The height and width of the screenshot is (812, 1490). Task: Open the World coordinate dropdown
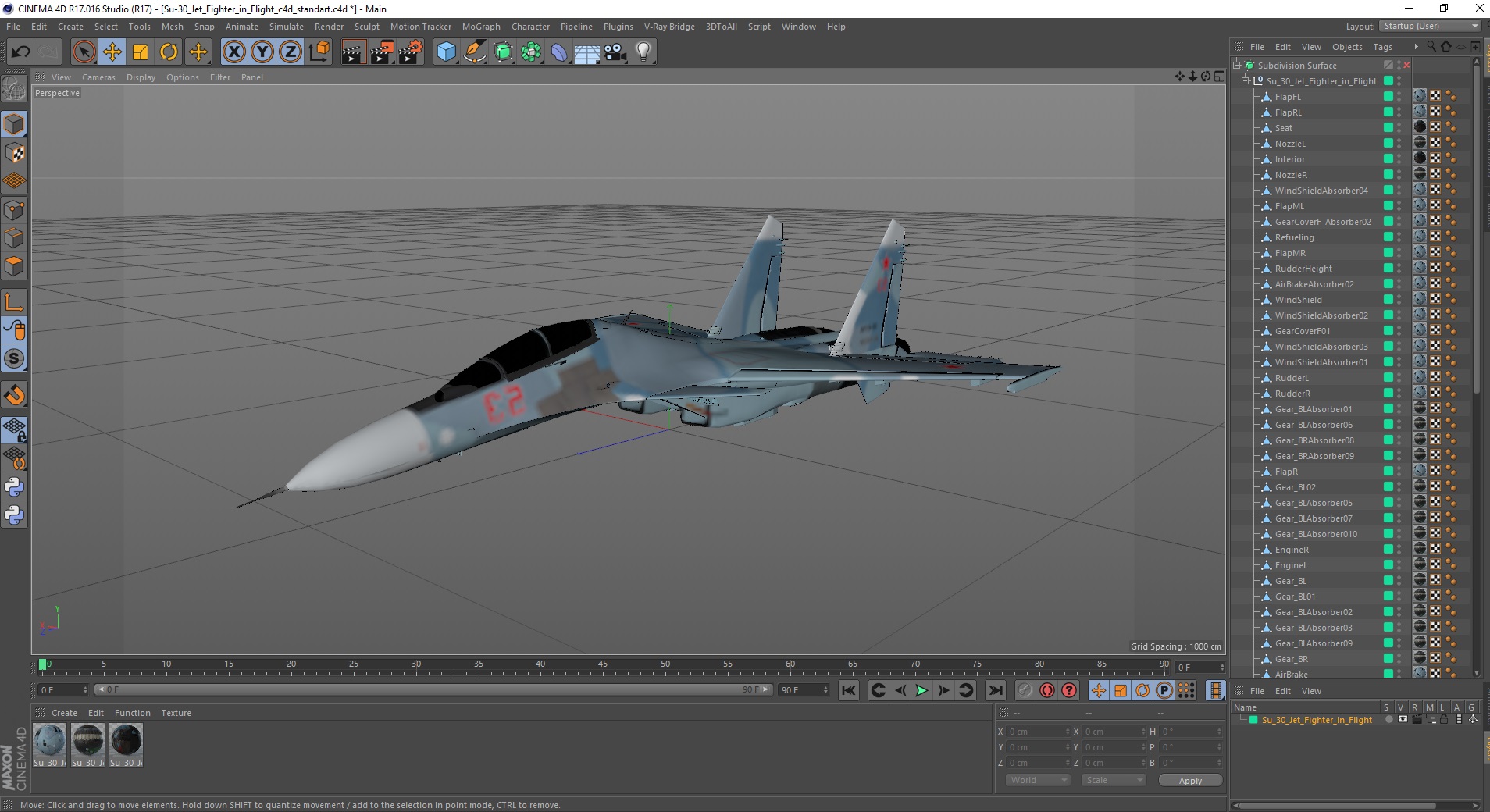click(1037, 780)
